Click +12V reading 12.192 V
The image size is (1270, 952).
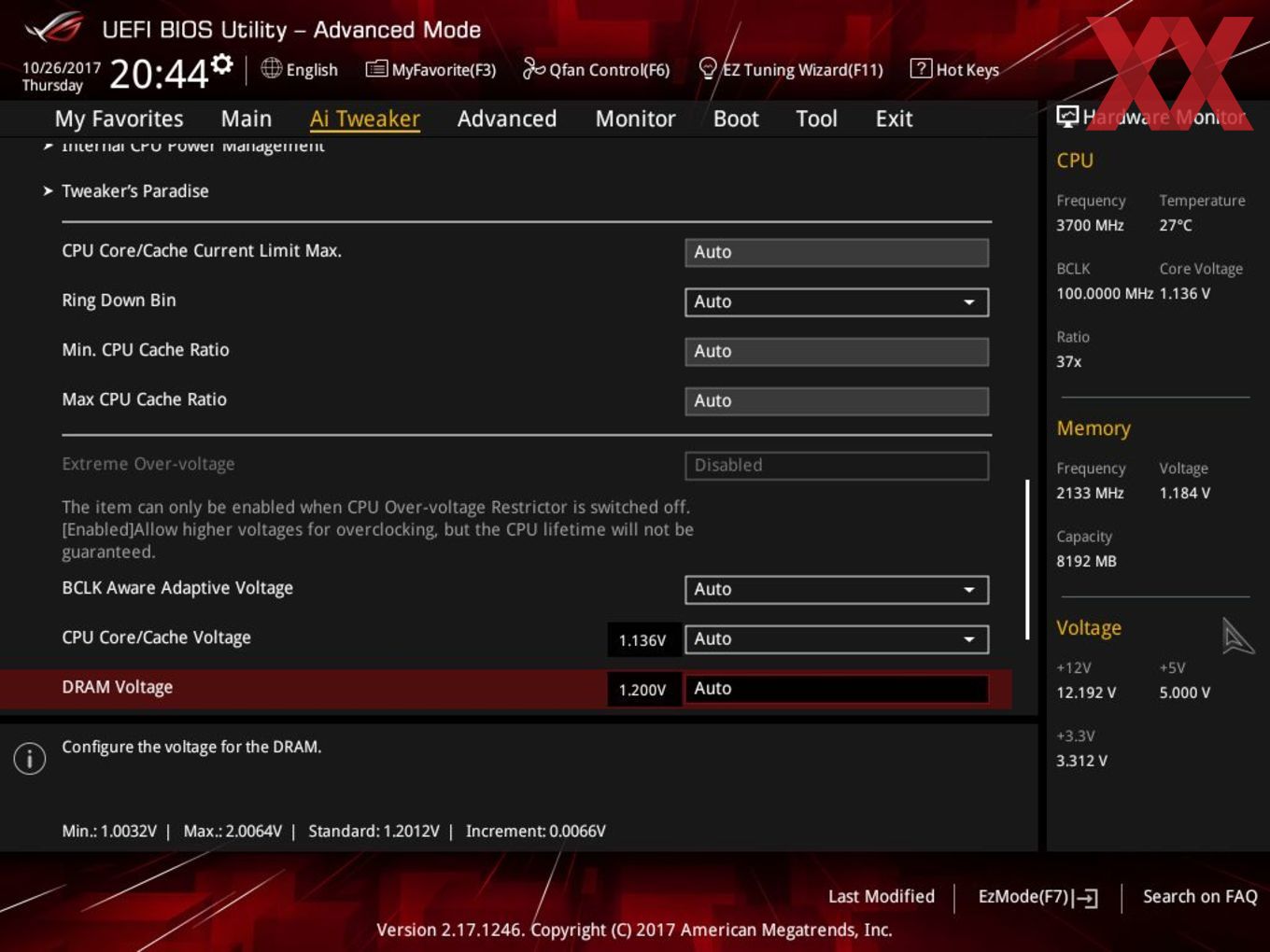coord(1086,693)
